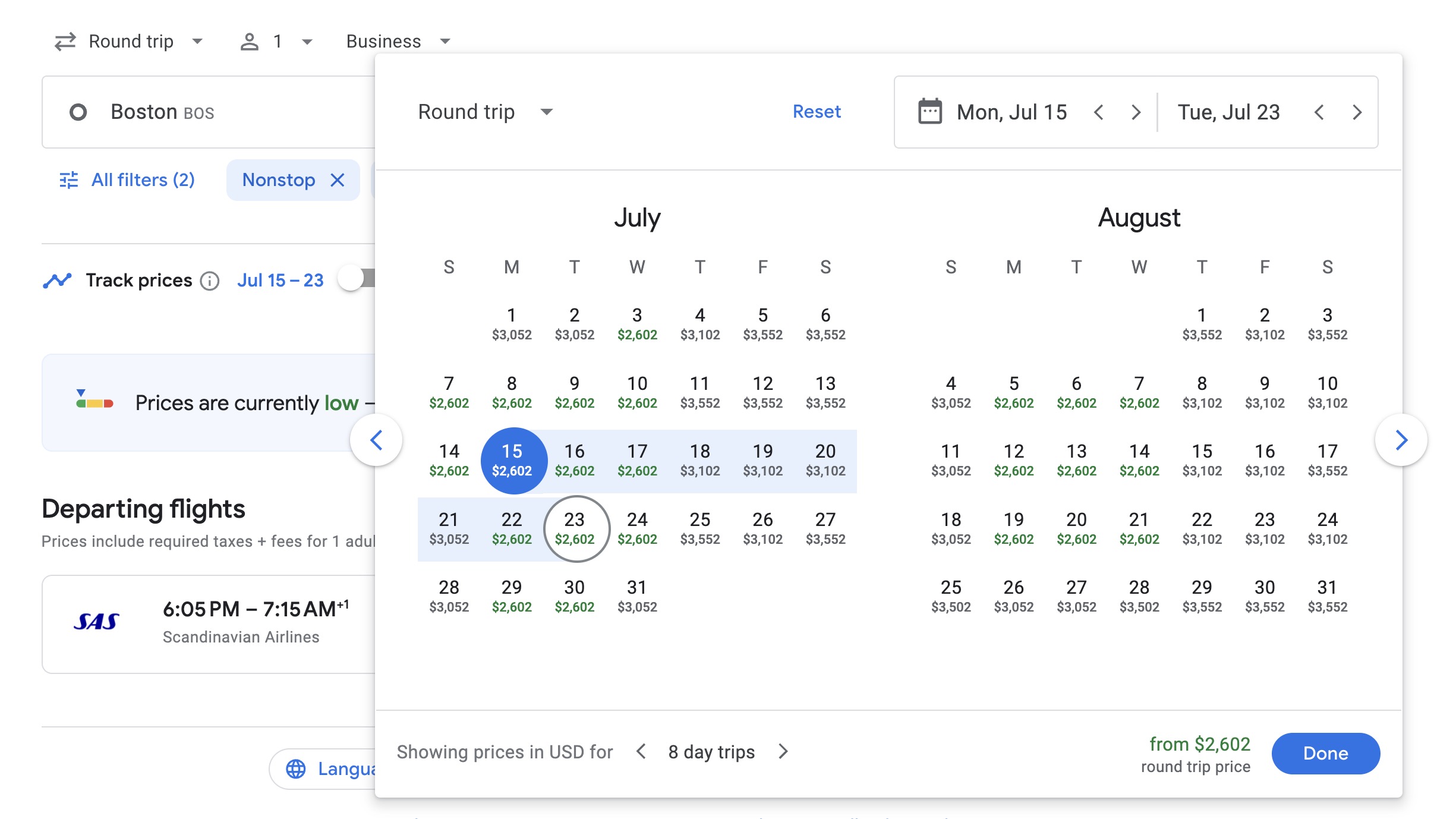Viewport: 1456px width, 819px height.
Task: Remove the Nonstop filter chip
Action: tap(337, 179)
